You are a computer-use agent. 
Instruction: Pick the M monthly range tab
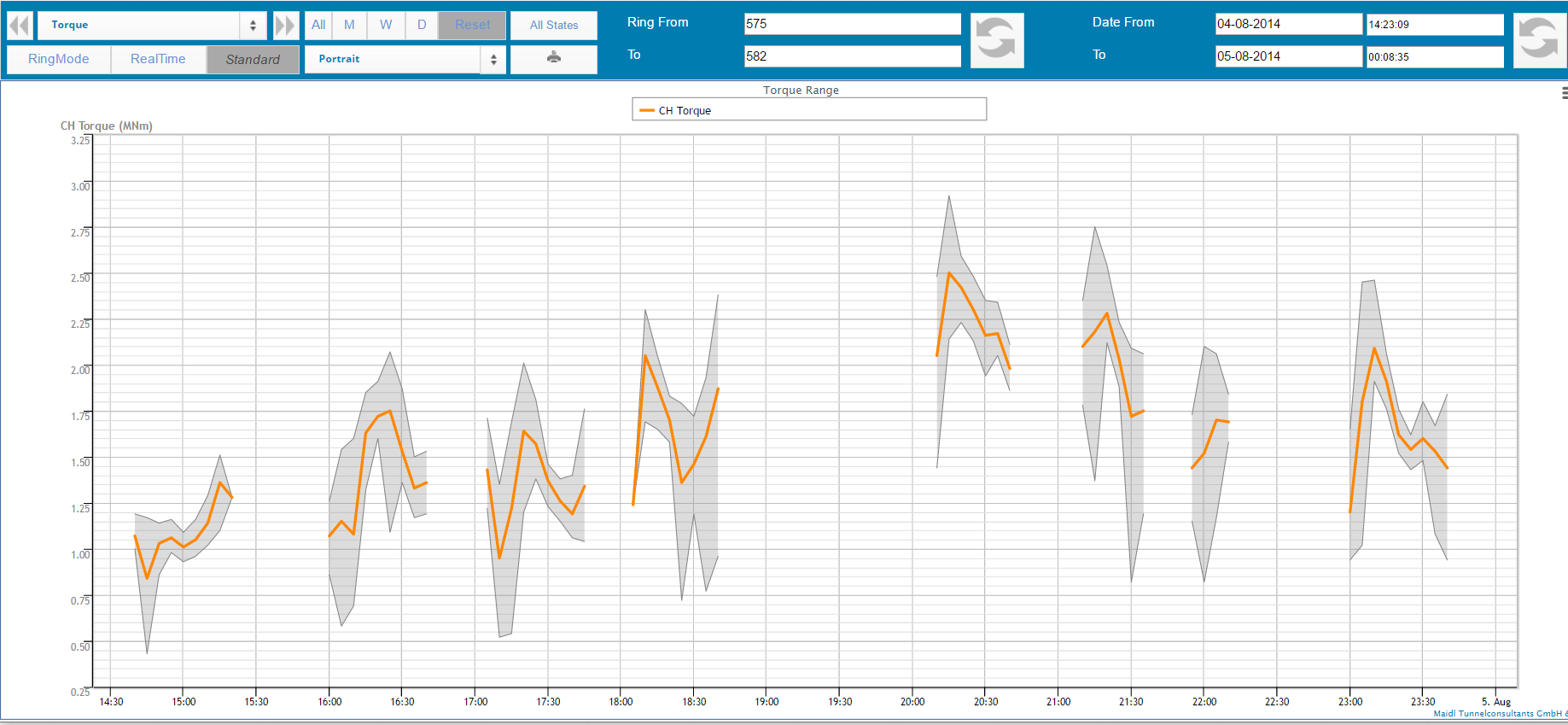point(349,26)
